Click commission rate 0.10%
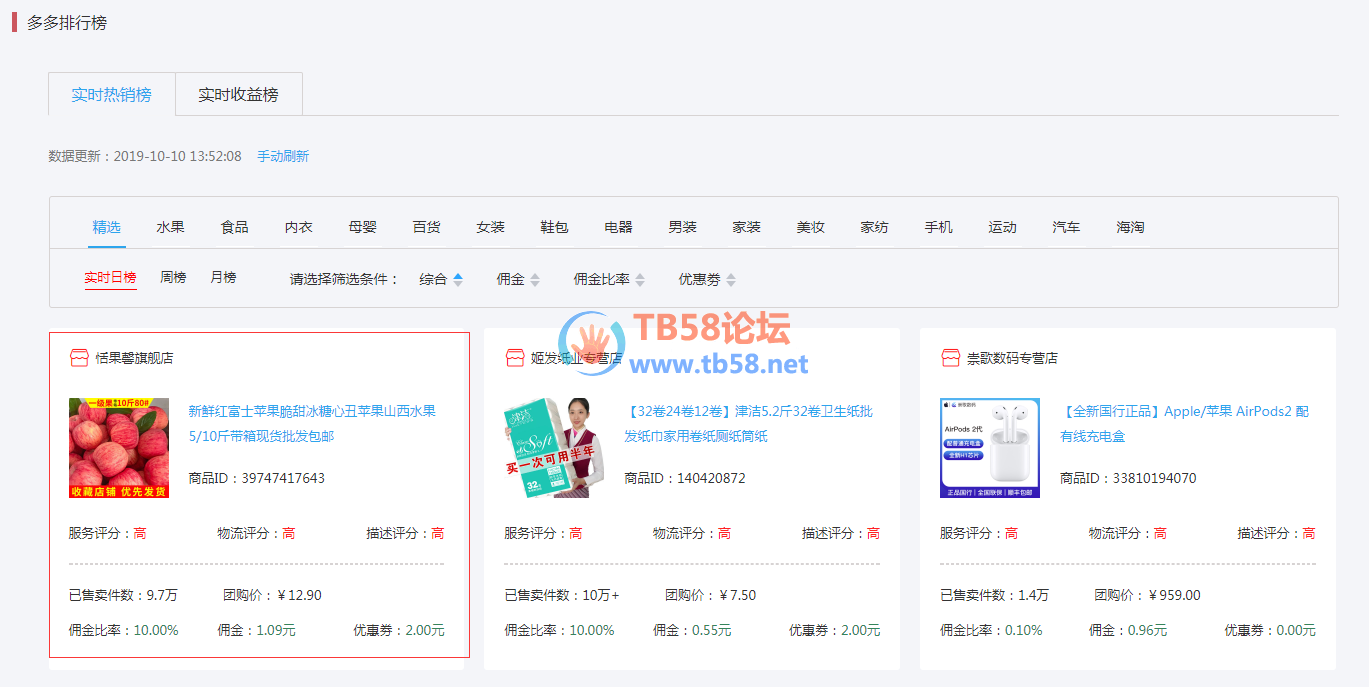Screen dimensions: 1369x687 point(1023,631)
